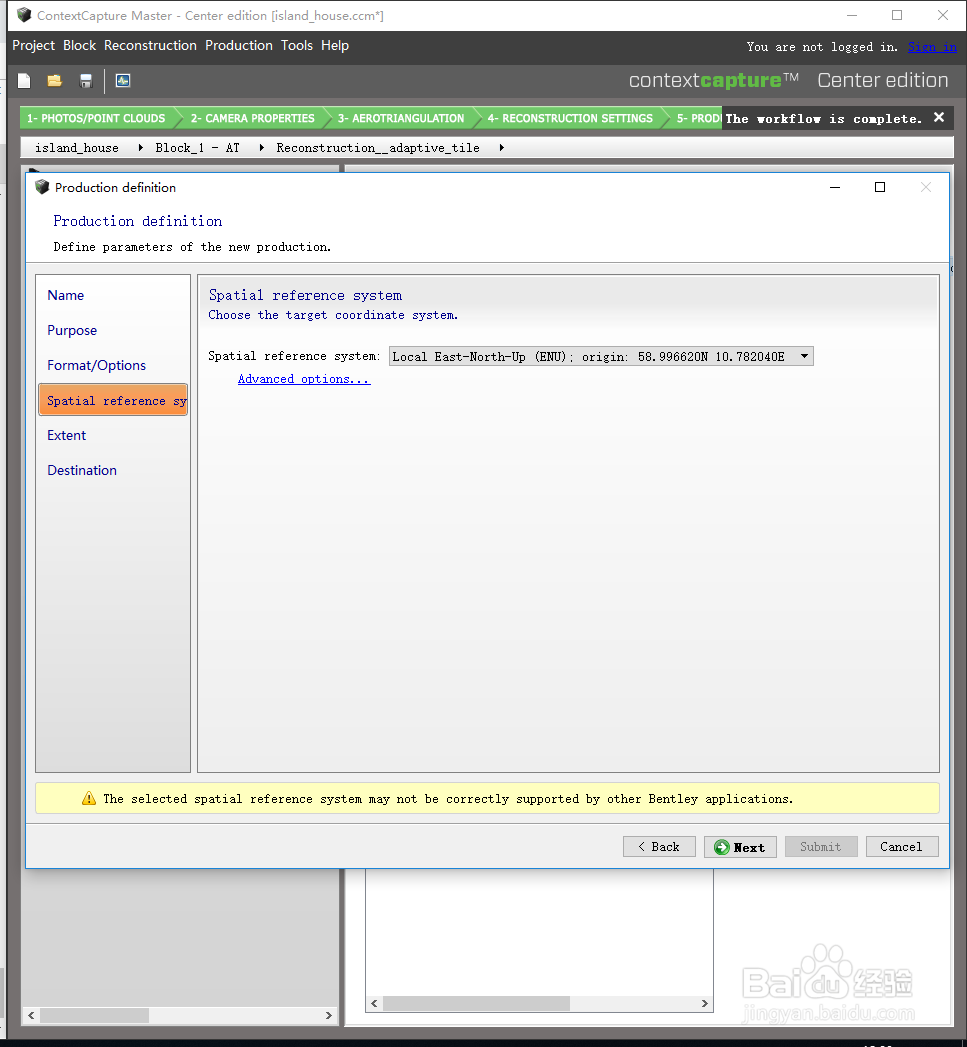The image size is (967, 1047).
Task: Expand breadcrumb arrow after Block_1 - AT
Action: [261, 148]
